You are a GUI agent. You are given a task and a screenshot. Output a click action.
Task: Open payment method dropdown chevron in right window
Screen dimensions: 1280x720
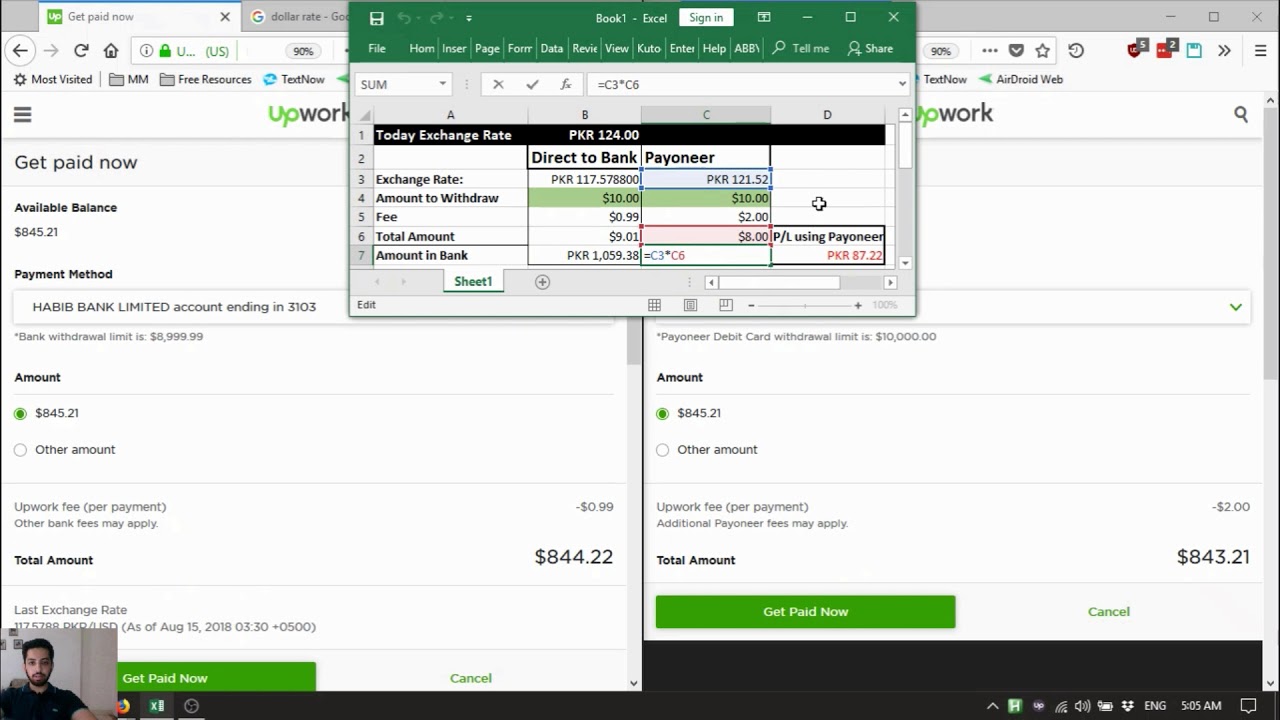[x=1236, y=307]
